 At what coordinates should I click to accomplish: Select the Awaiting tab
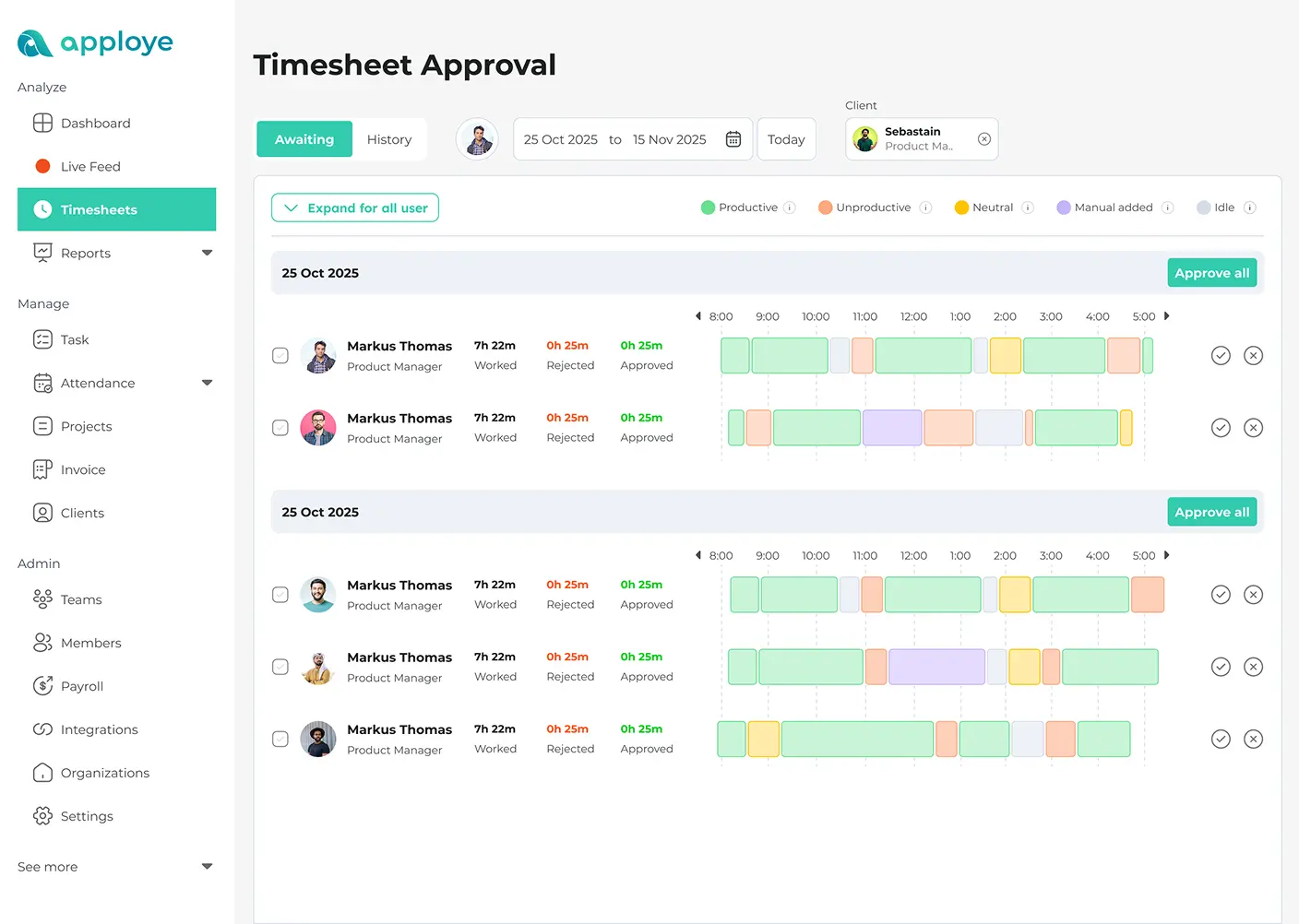(304, 138)
